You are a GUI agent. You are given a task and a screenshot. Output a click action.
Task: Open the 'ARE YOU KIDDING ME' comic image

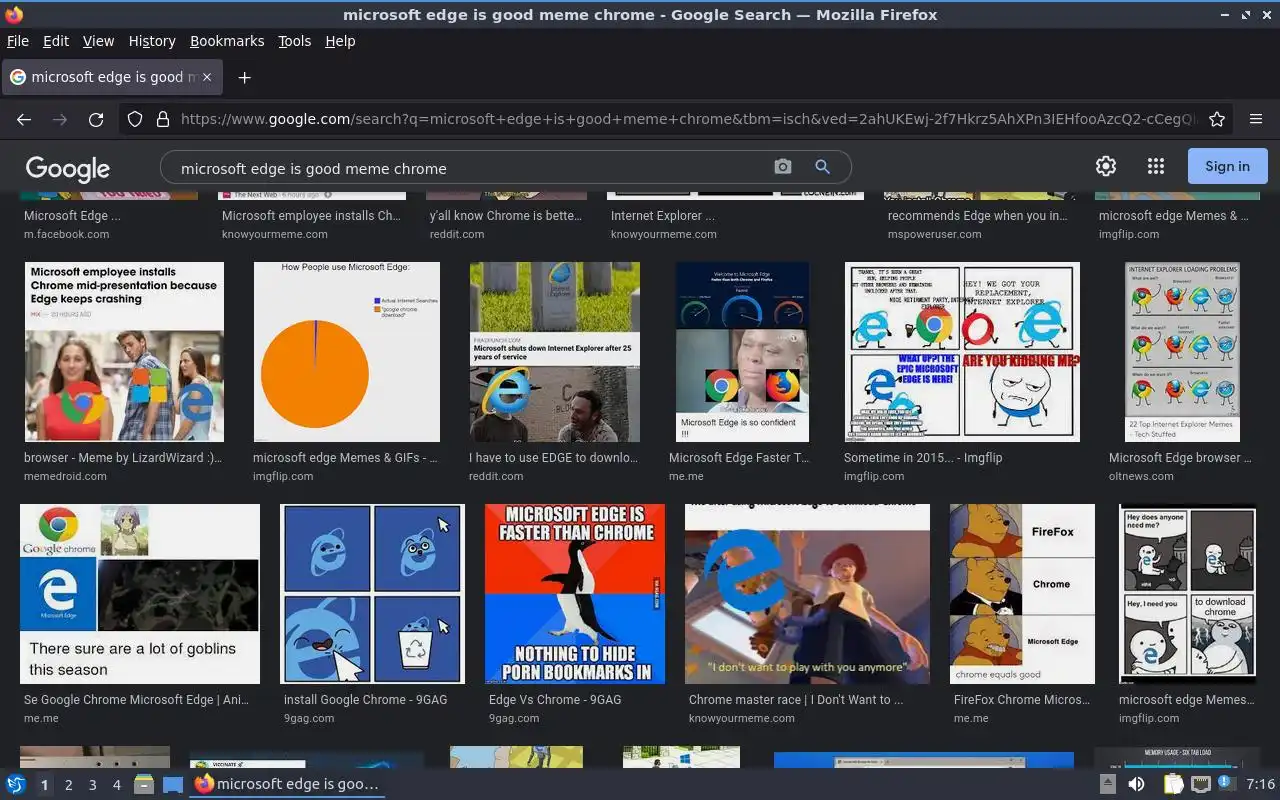(x=962, y=352)
